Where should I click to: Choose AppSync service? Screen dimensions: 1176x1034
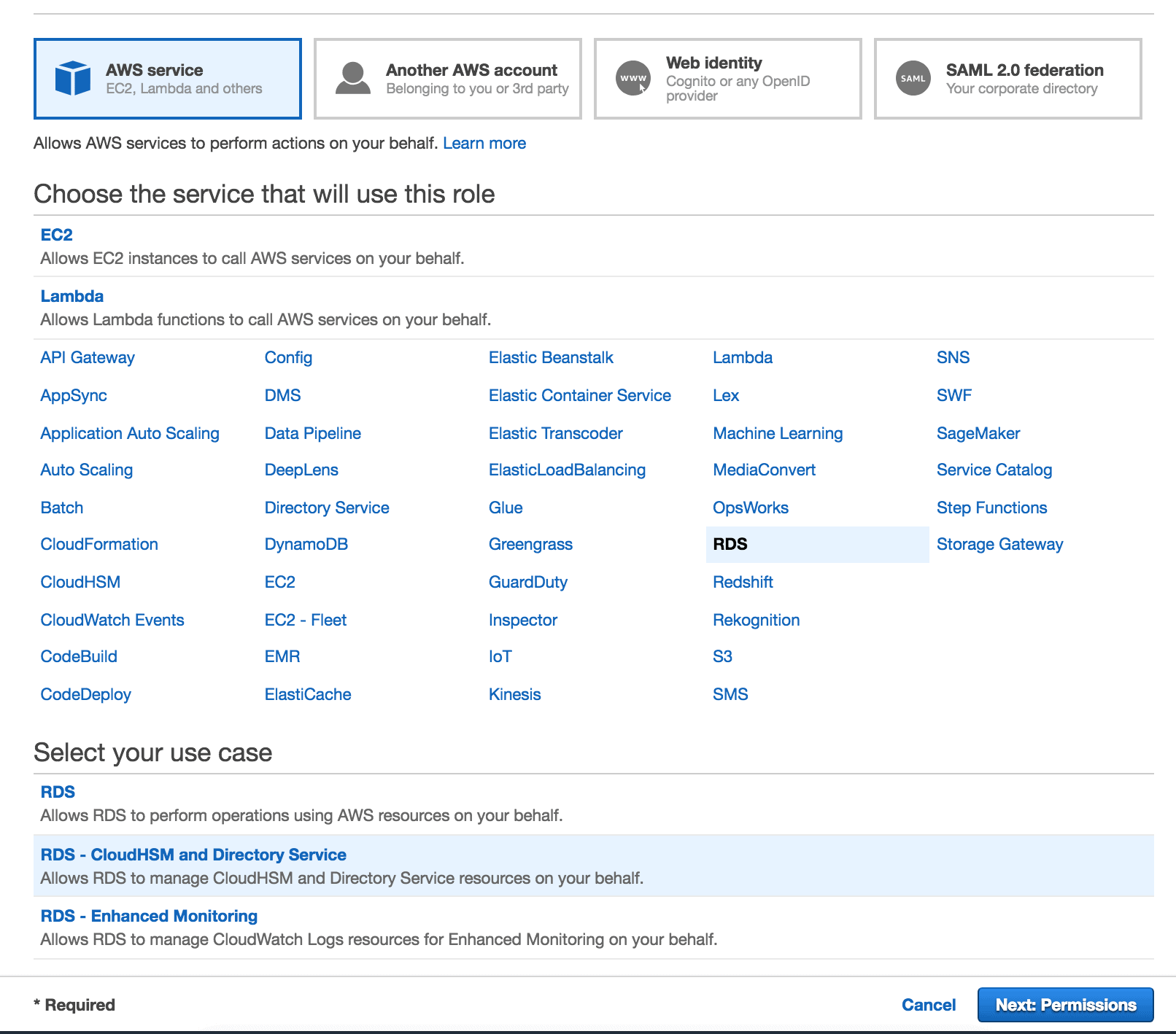(74, 395)
